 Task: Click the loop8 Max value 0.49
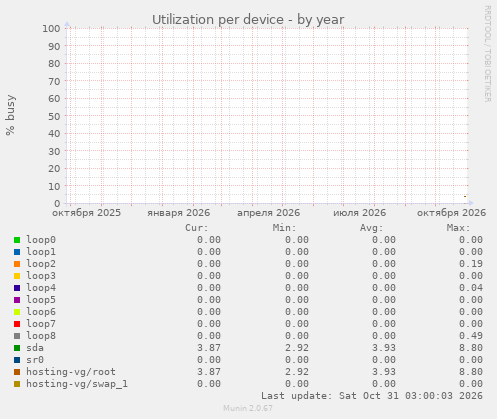click(x=471, y=336)
